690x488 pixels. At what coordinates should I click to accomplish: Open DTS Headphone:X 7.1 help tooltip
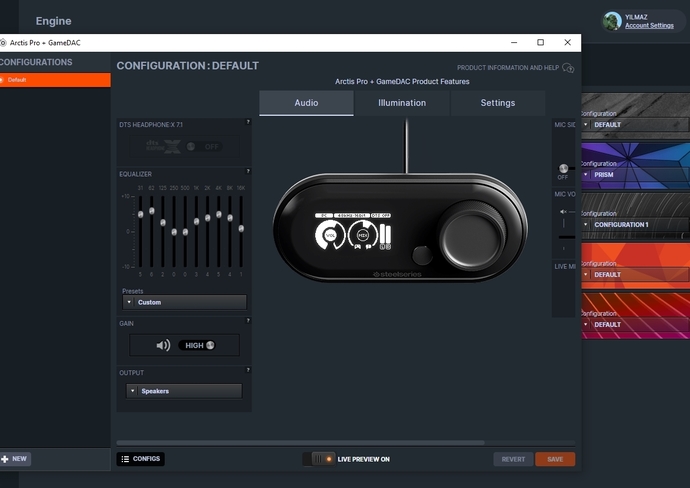(248, 122)
